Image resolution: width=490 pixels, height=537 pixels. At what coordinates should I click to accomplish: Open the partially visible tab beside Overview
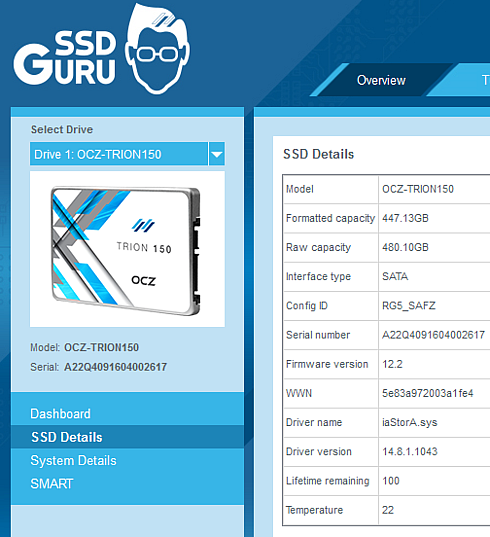(x=473, y=80)
